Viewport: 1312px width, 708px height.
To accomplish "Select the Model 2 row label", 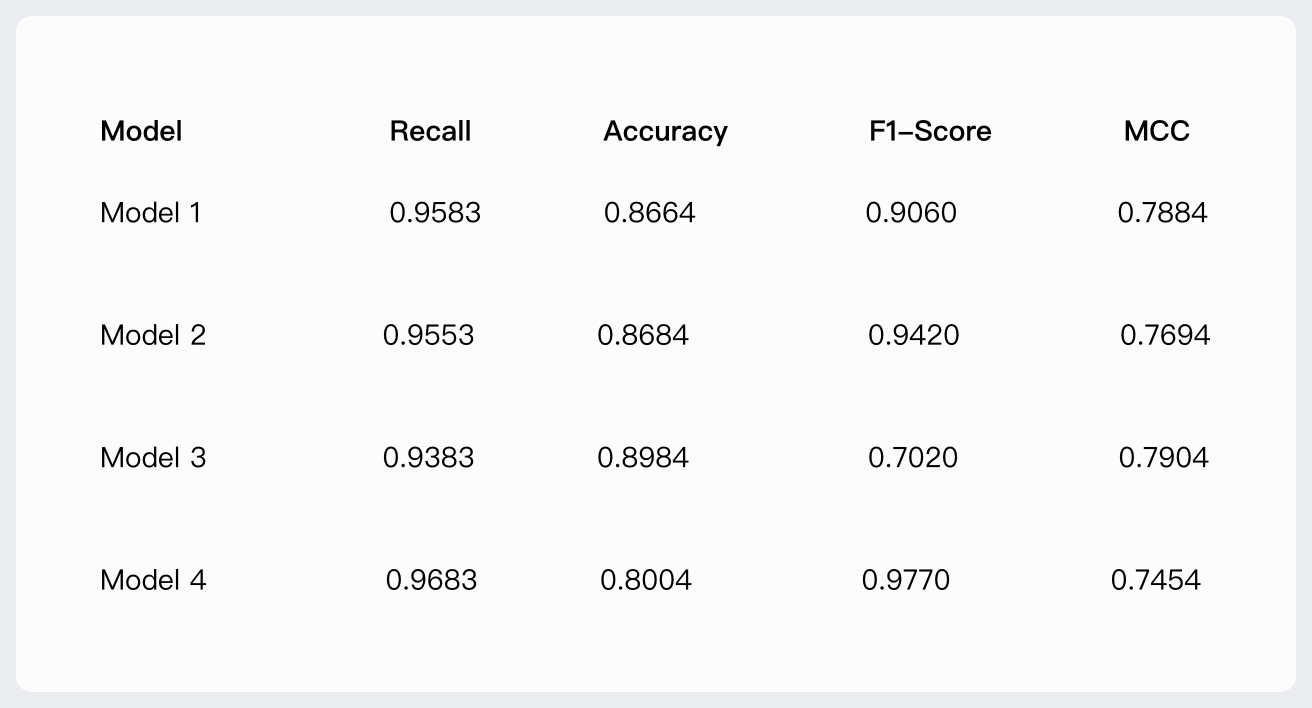I will (x=153, y=335).
